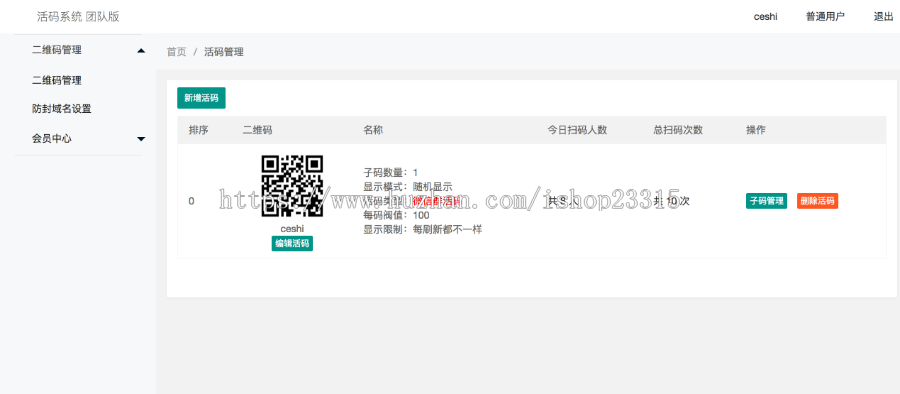
Task: Click 每码阀值：100 text
Action: pyautogui.click(x=397, y=215)
